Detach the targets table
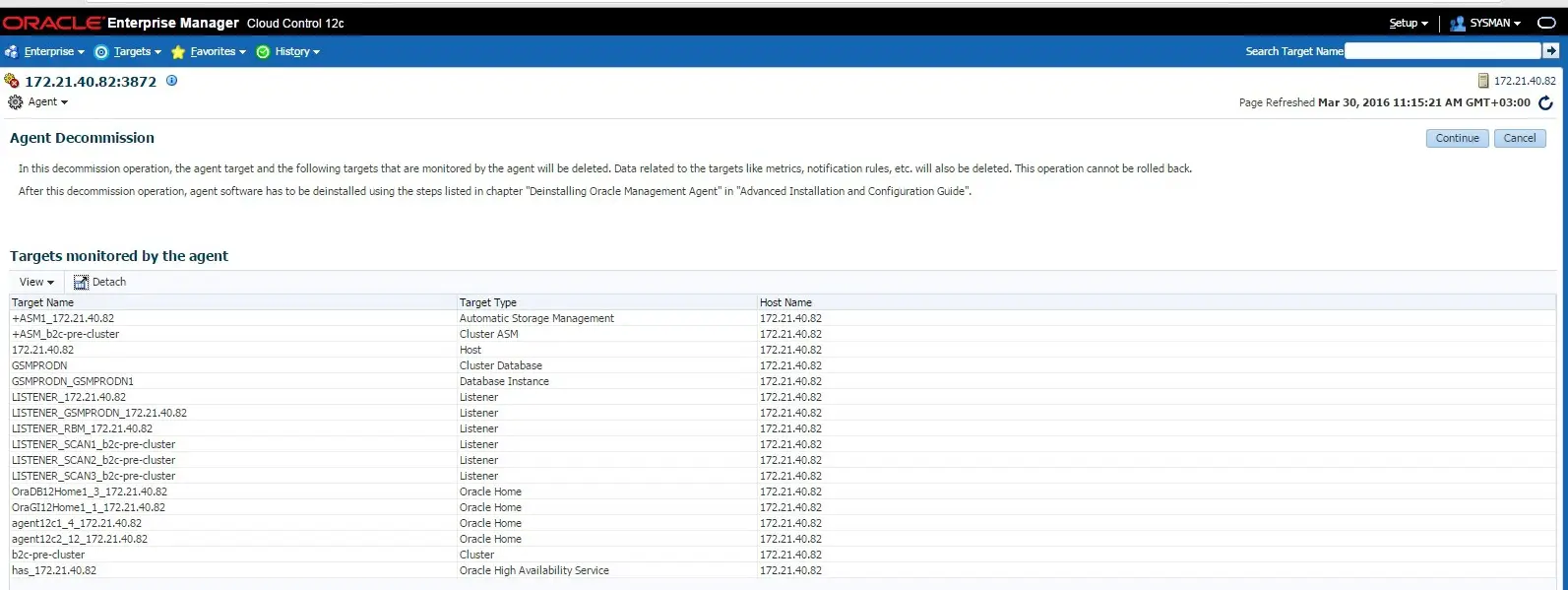Screen dimensions: 1568x590 (99, 282)
